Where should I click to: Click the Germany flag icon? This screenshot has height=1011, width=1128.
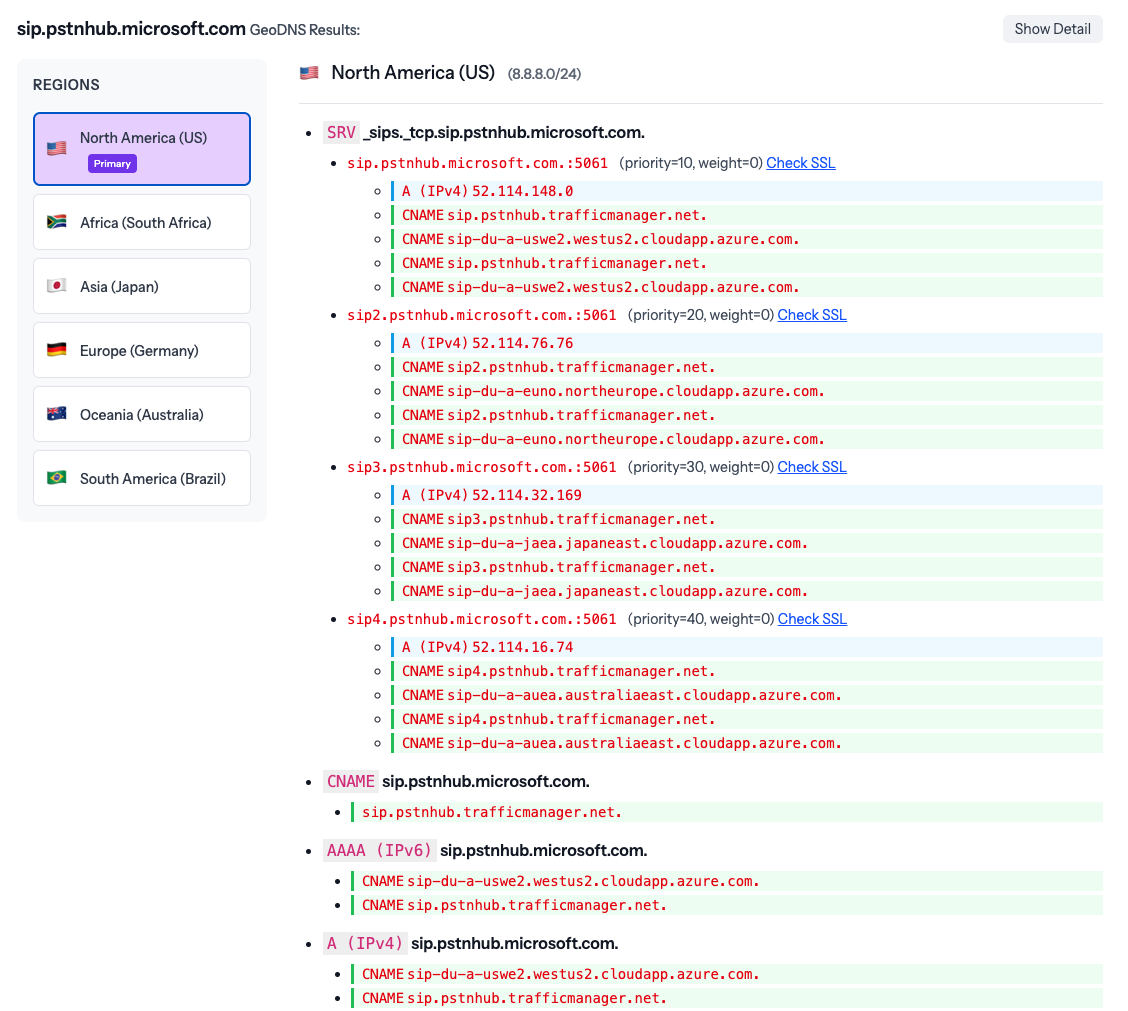coord(57,351)
